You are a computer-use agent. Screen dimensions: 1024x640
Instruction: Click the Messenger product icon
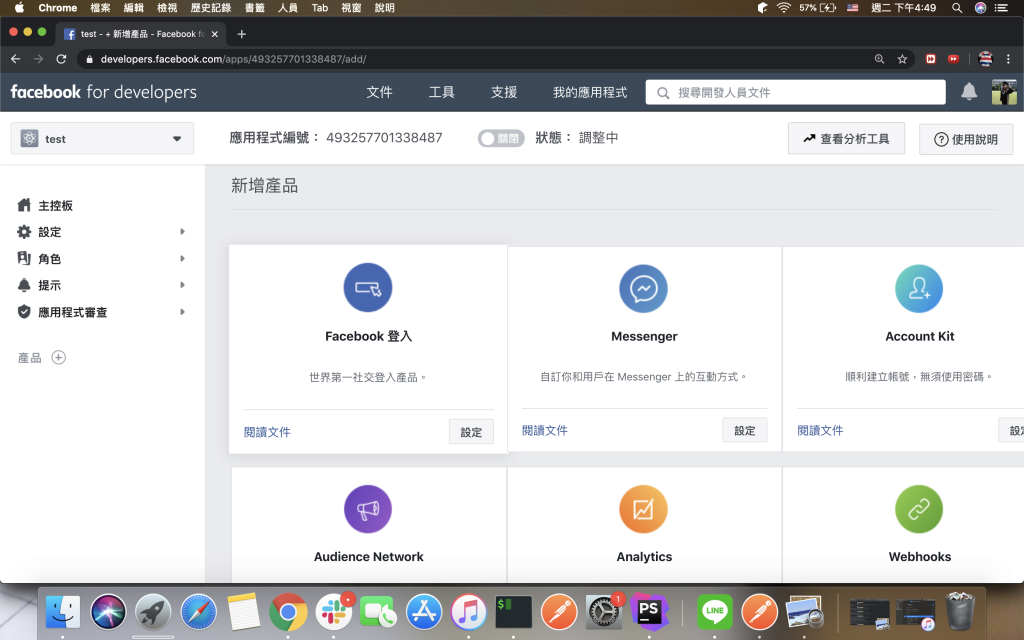643,288
